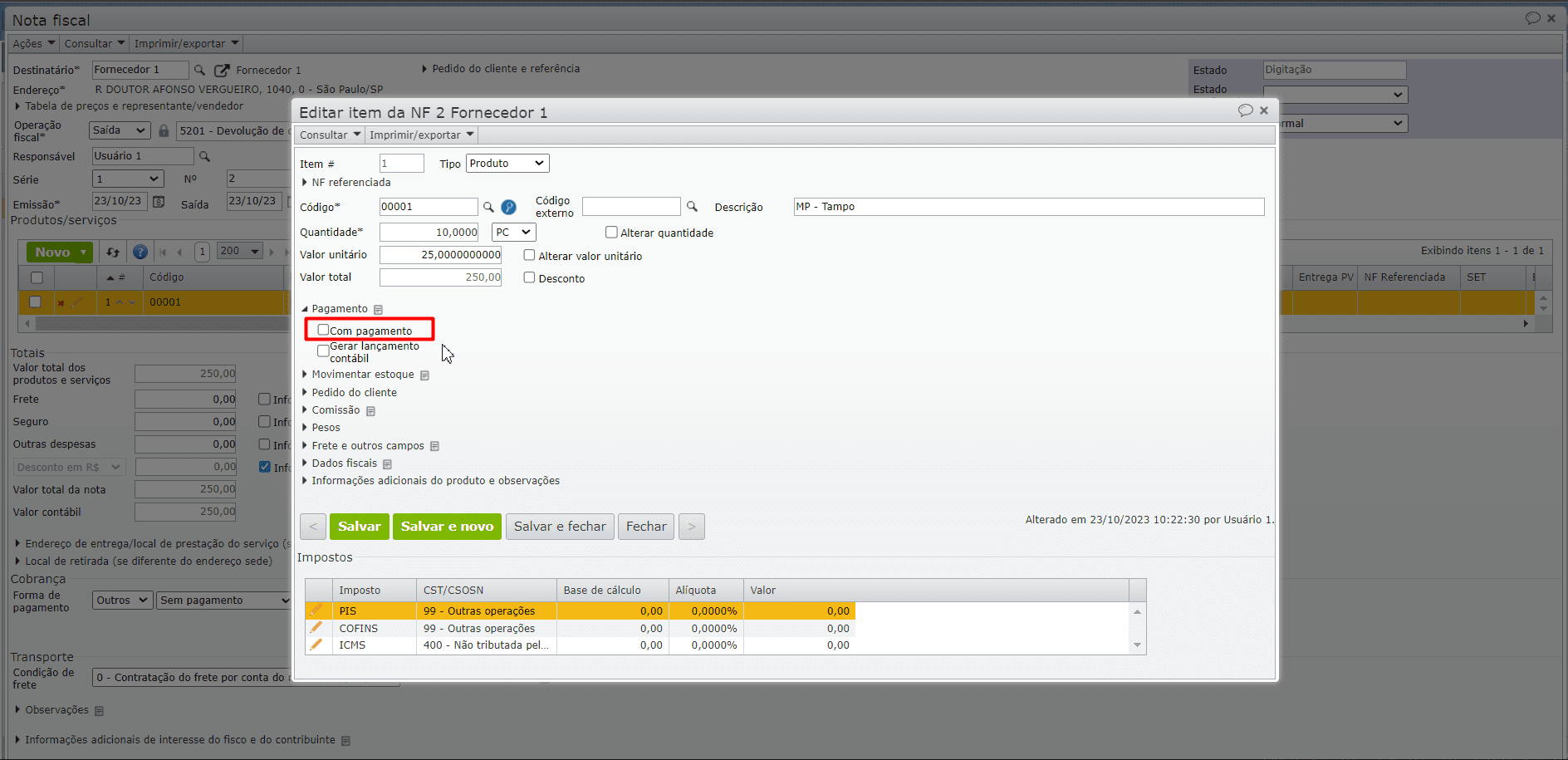
Task: Click the plain Salvar button
Action: tap(360, 527)
